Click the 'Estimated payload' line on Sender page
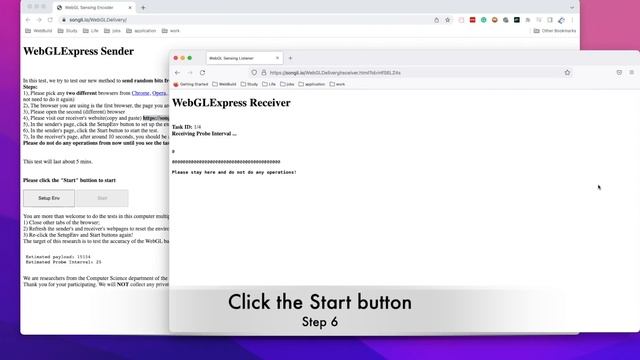This screenshot has width=640, height=360. (58, 257)
